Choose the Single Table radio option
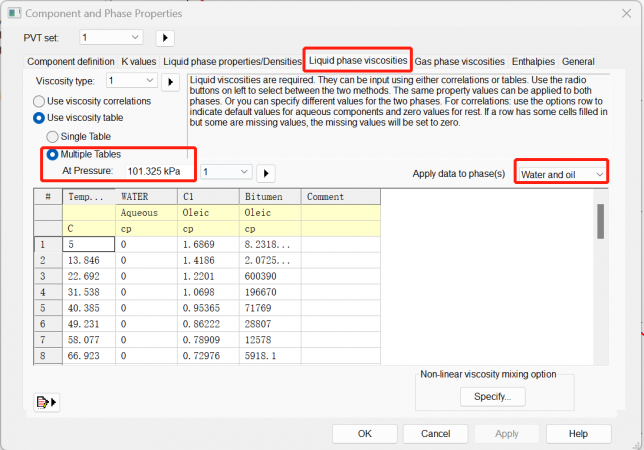Image resolution: width=644 pixels, height=450 pixels. coord(53,136)
